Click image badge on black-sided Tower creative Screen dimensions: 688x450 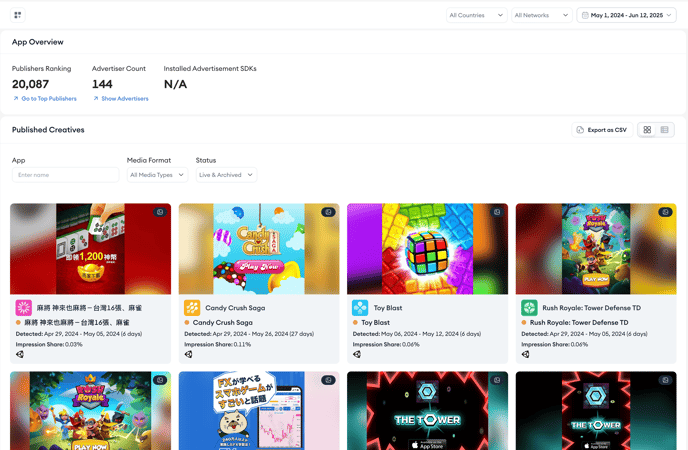(665, 380)
